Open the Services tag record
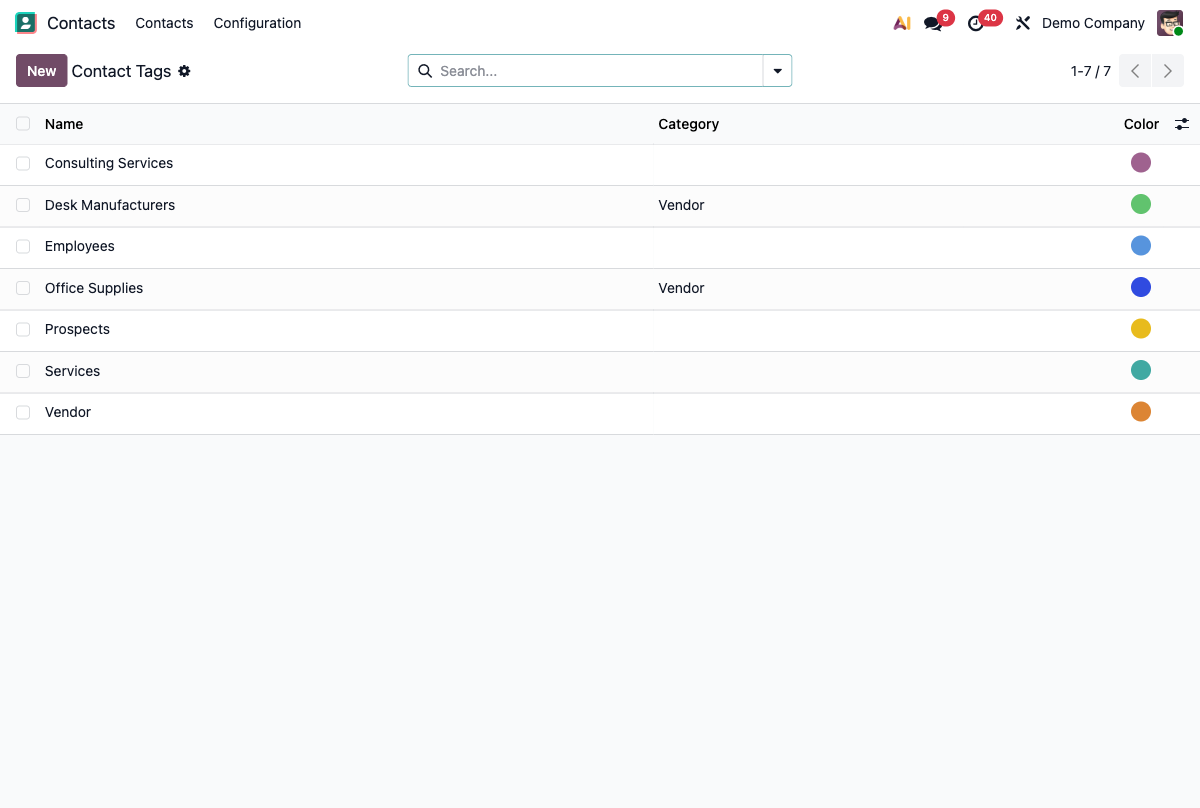This screenshot has width=1200, height=808. tap(72, 371)
